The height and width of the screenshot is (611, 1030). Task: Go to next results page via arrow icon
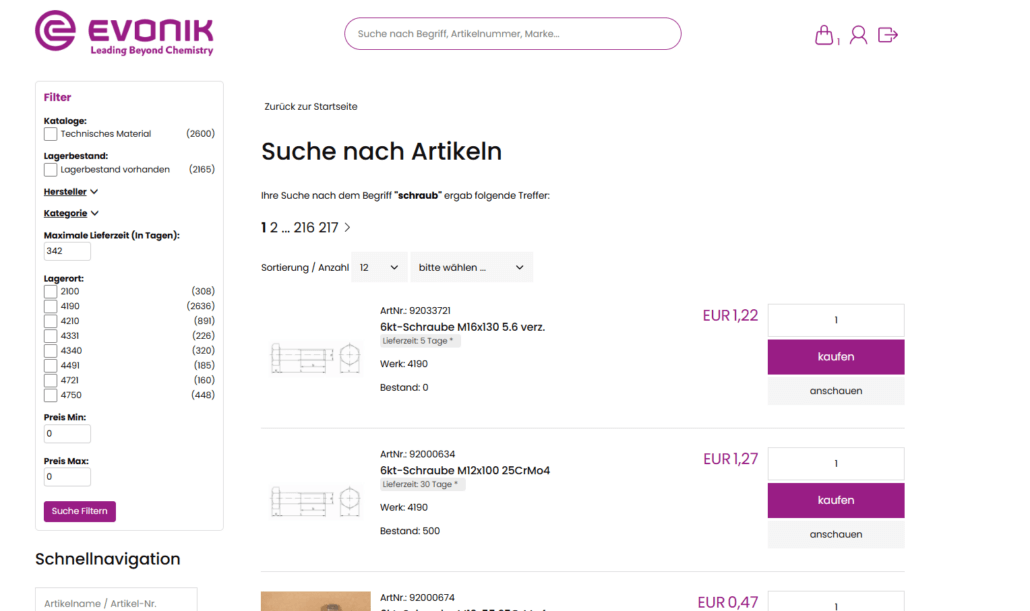[346, 227]
